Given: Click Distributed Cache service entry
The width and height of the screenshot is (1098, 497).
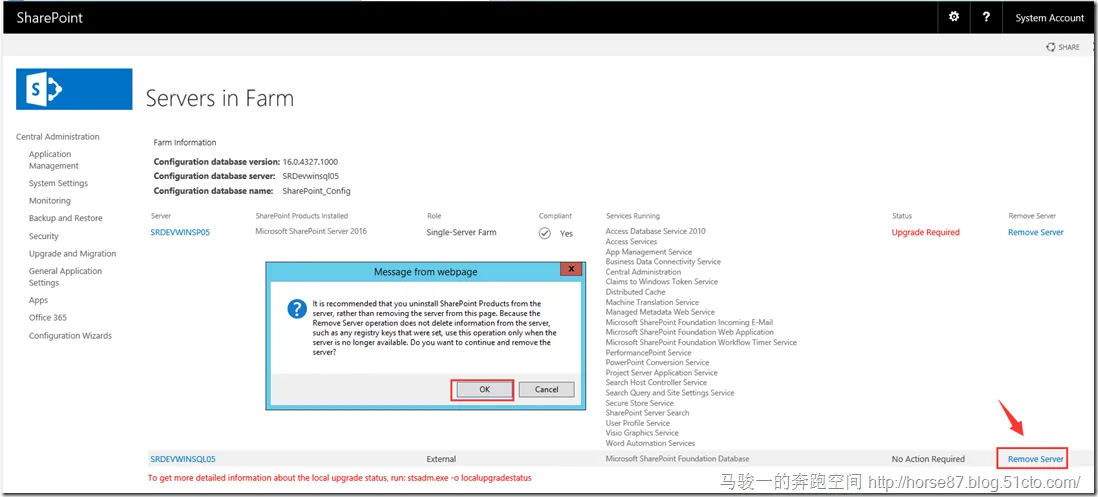Looking at the screenshot, I should pos(635,292).
